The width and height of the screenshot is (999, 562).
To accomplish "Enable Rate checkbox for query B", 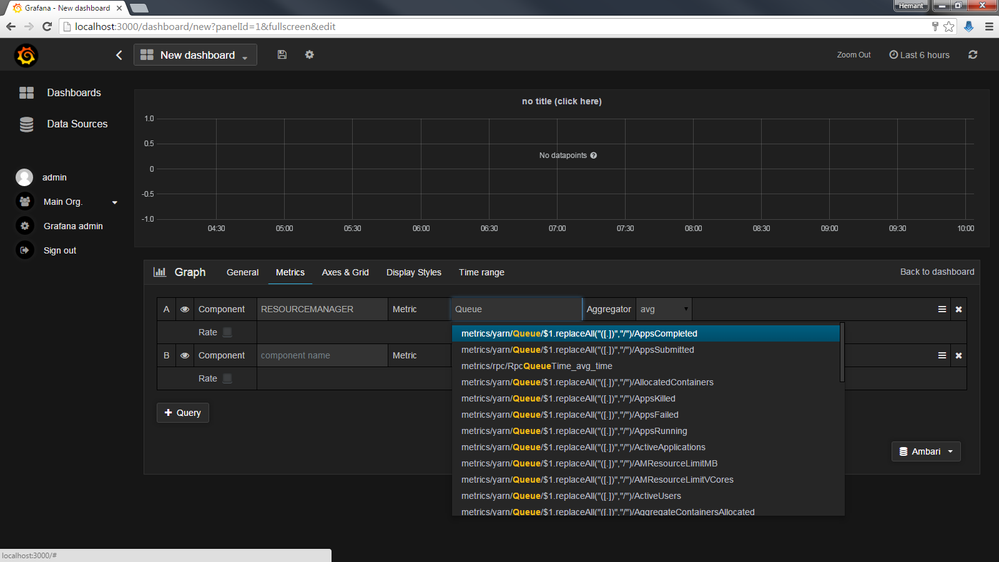I will (x=227, y=379).
